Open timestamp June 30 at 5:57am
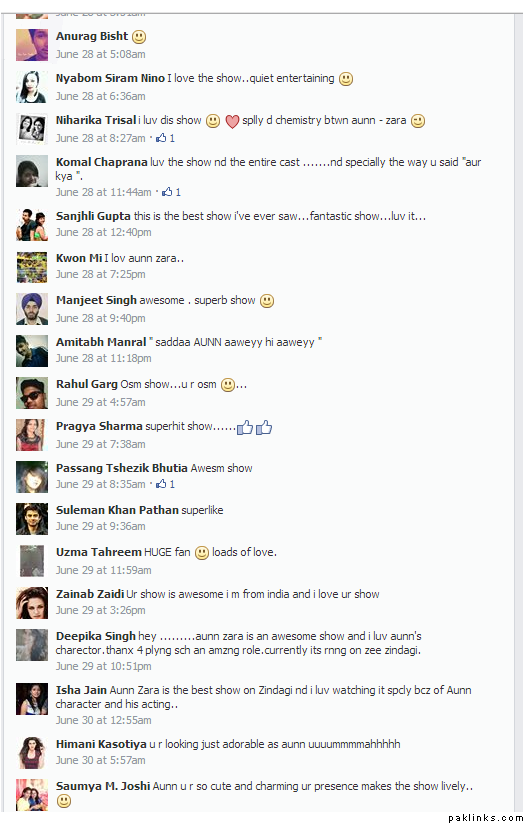The width and height of the screenshot is (524, 824). pos(101,760)
